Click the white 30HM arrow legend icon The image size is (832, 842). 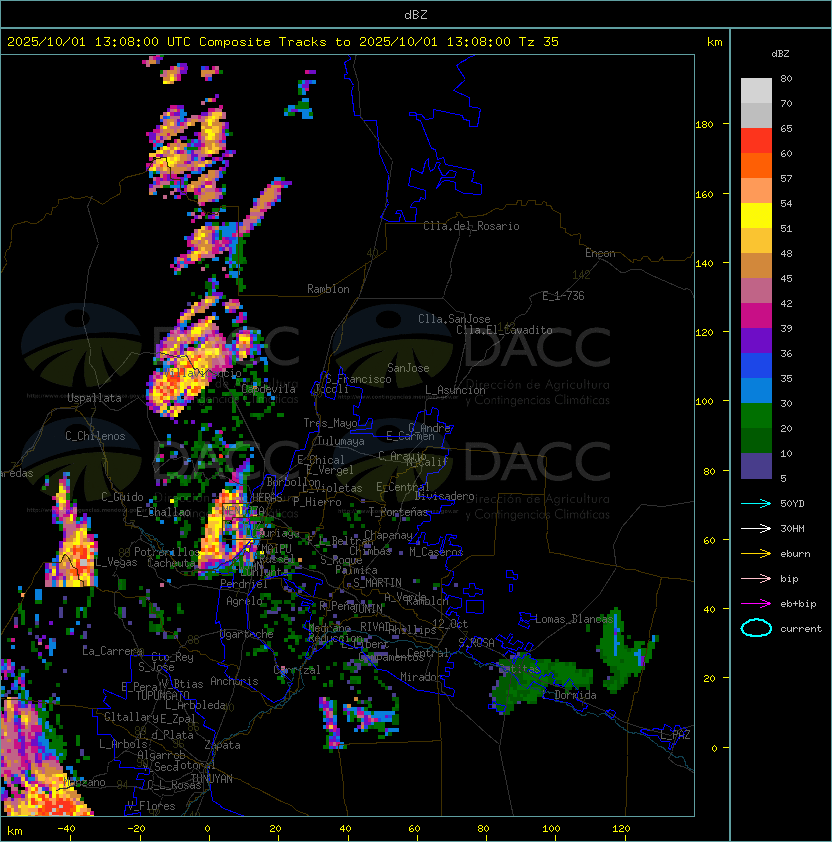tap(756, 528)
